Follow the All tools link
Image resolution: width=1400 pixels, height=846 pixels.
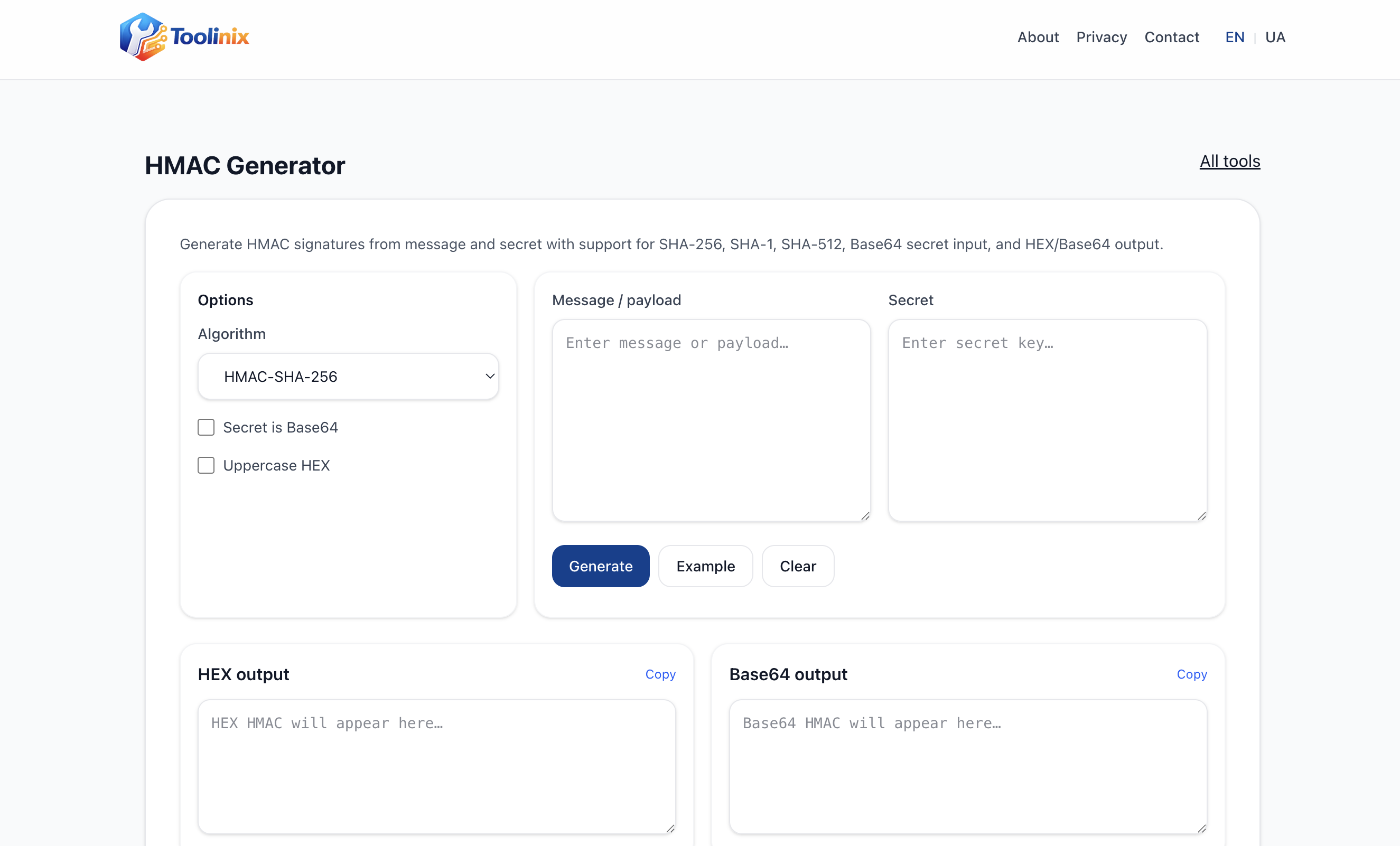pos(1229,162)
